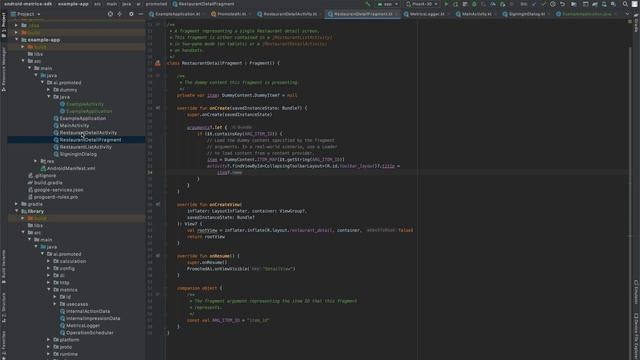Screen dimensions: 640x360
Task: Select MainActivity in project tree
Action: (74, 125)
